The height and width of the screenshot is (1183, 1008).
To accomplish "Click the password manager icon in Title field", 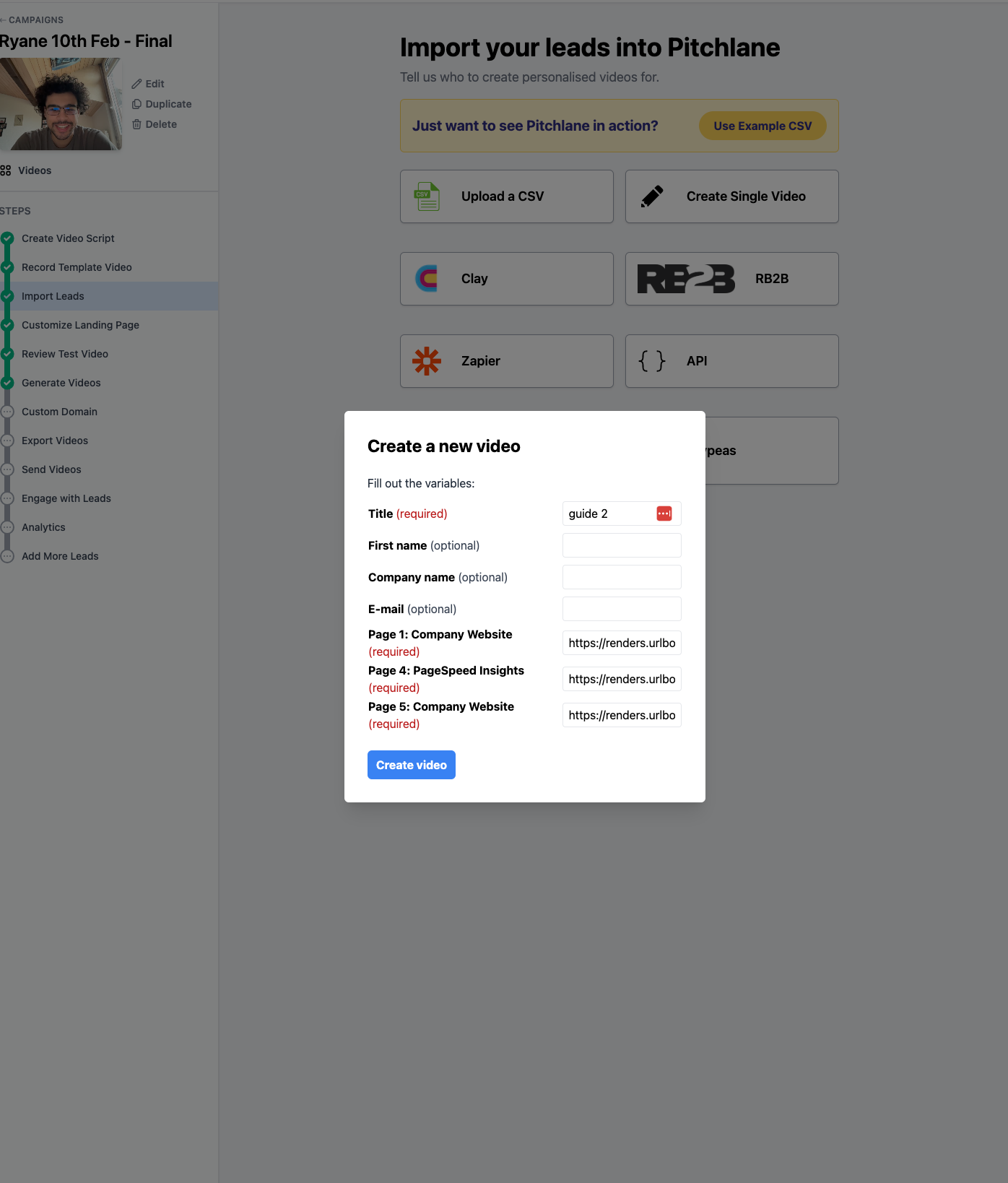I will pyautogui.click(x=664, y=513).
